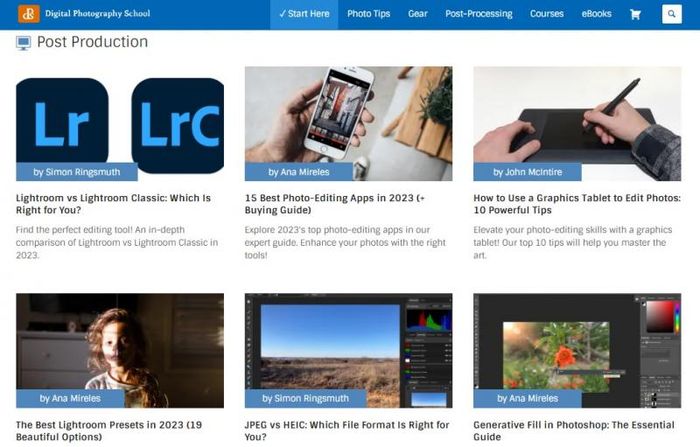Click the Lr and LrC logos thumbnail
The height and width of the screenshot is (447, 700).
point(120,118)
